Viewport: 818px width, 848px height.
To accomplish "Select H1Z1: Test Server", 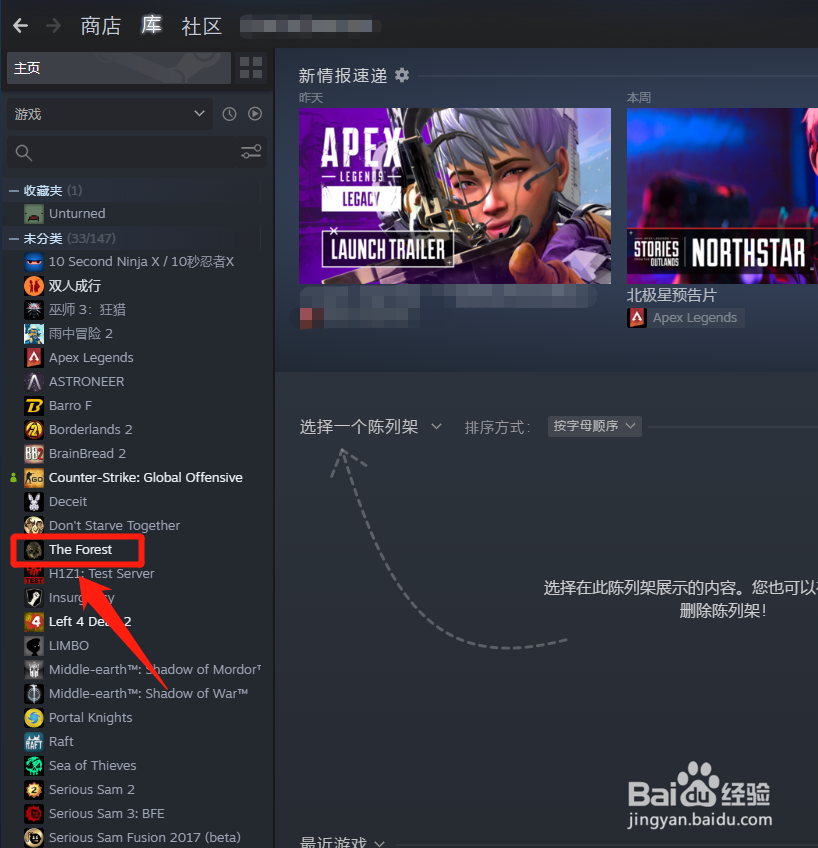I will 102,574.
